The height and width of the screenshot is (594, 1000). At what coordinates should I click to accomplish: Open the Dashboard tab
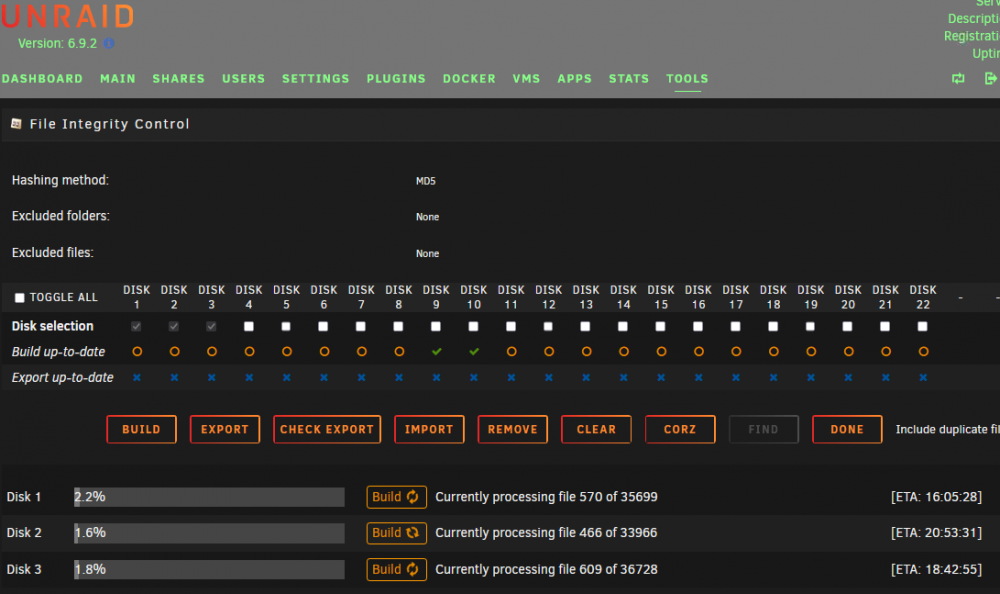42,78
